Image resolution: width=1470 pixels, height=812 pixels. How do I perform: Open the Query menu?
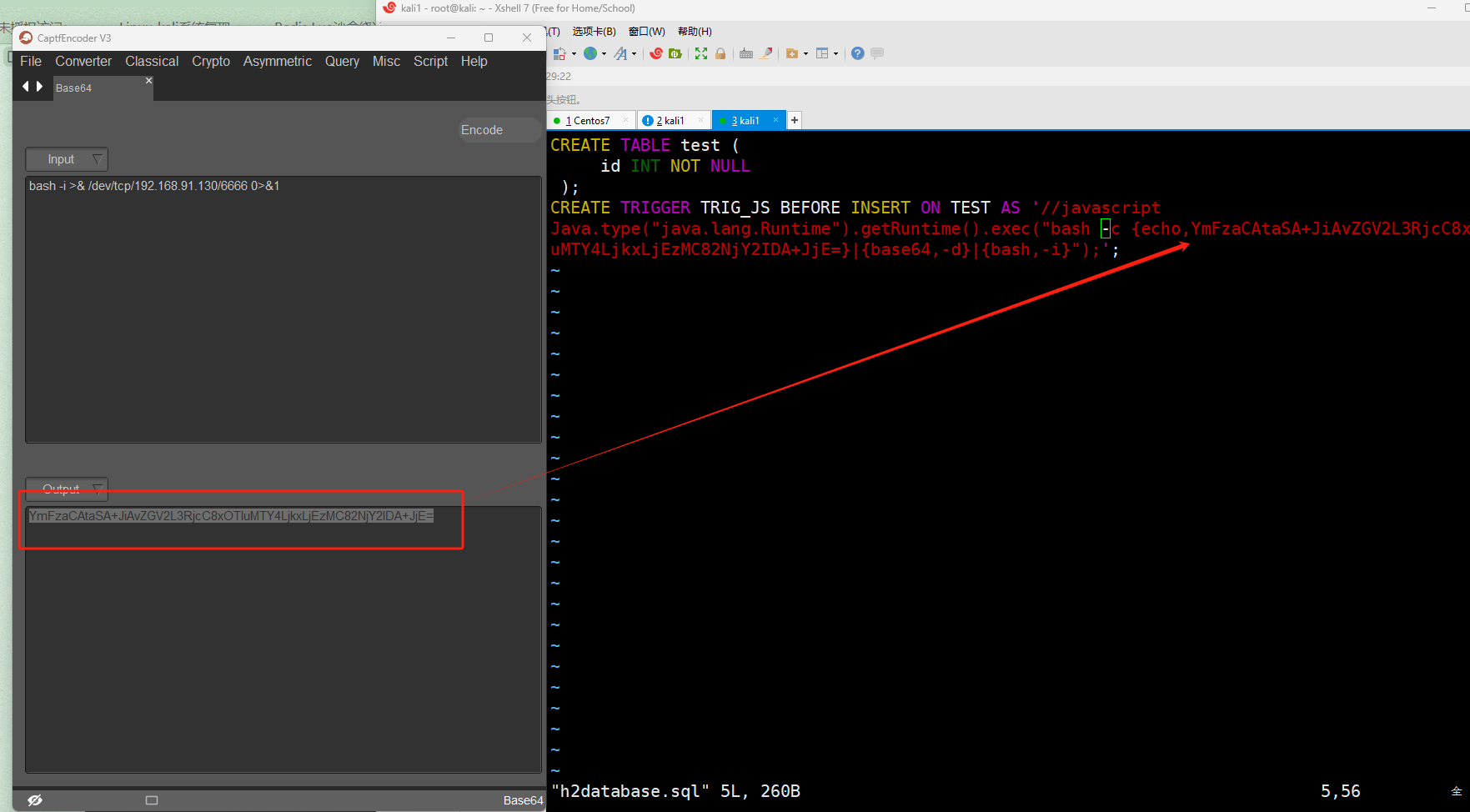tap(342, 61)
